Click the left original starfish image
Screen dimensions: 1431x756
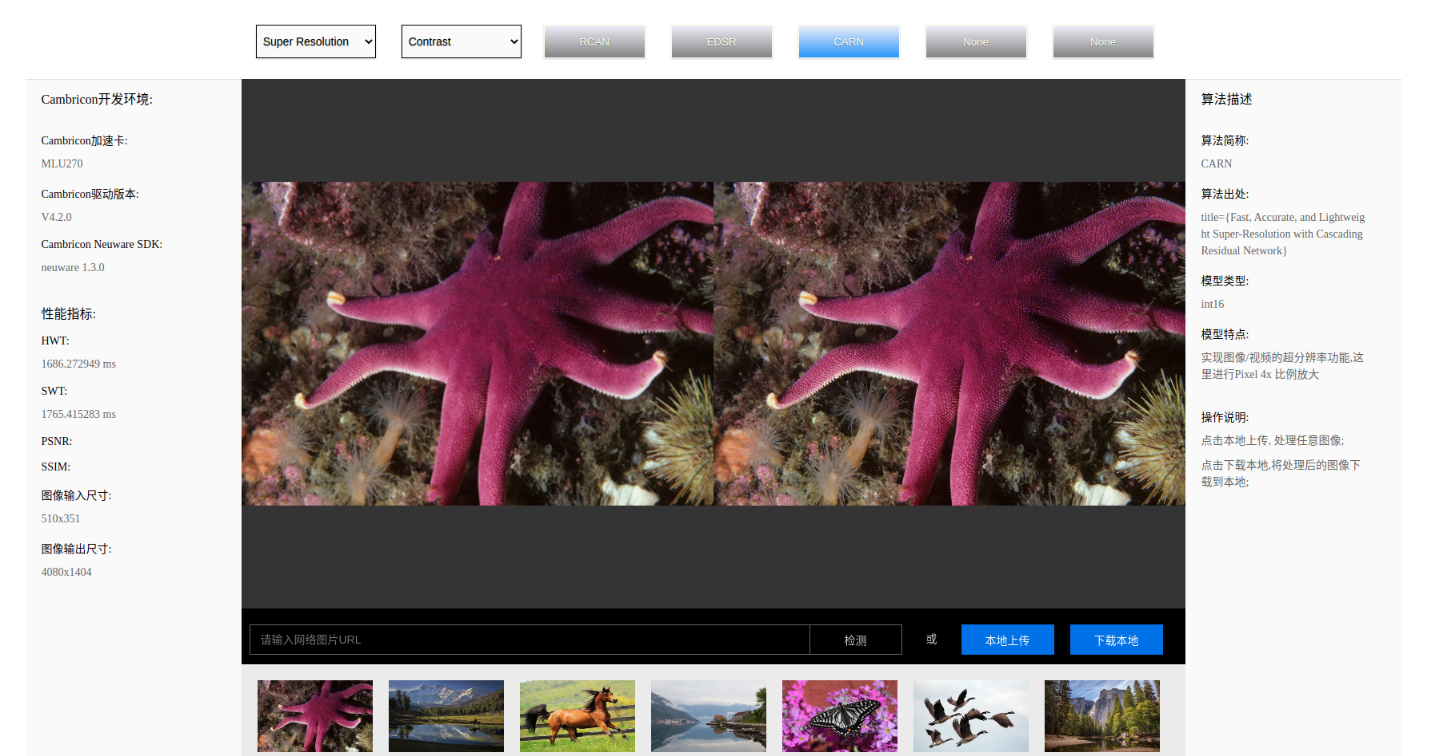click(477, 343)
